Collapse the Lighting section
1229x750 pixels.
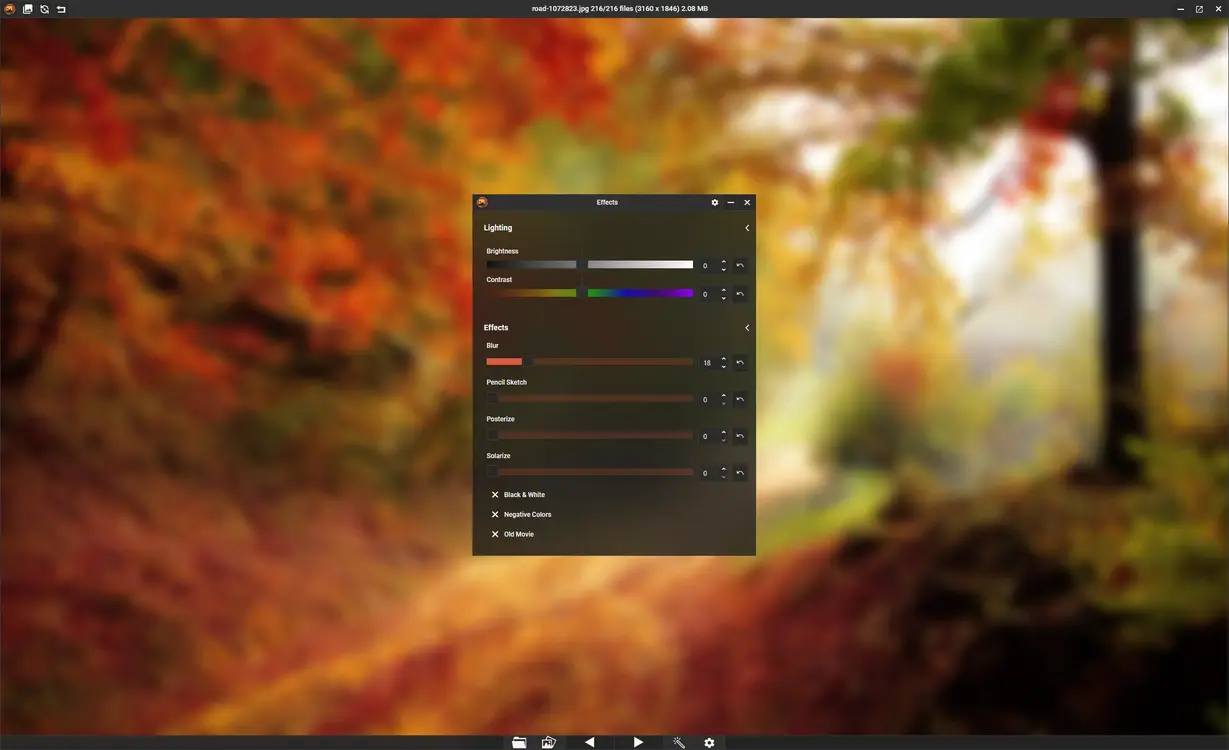[746, 227]
